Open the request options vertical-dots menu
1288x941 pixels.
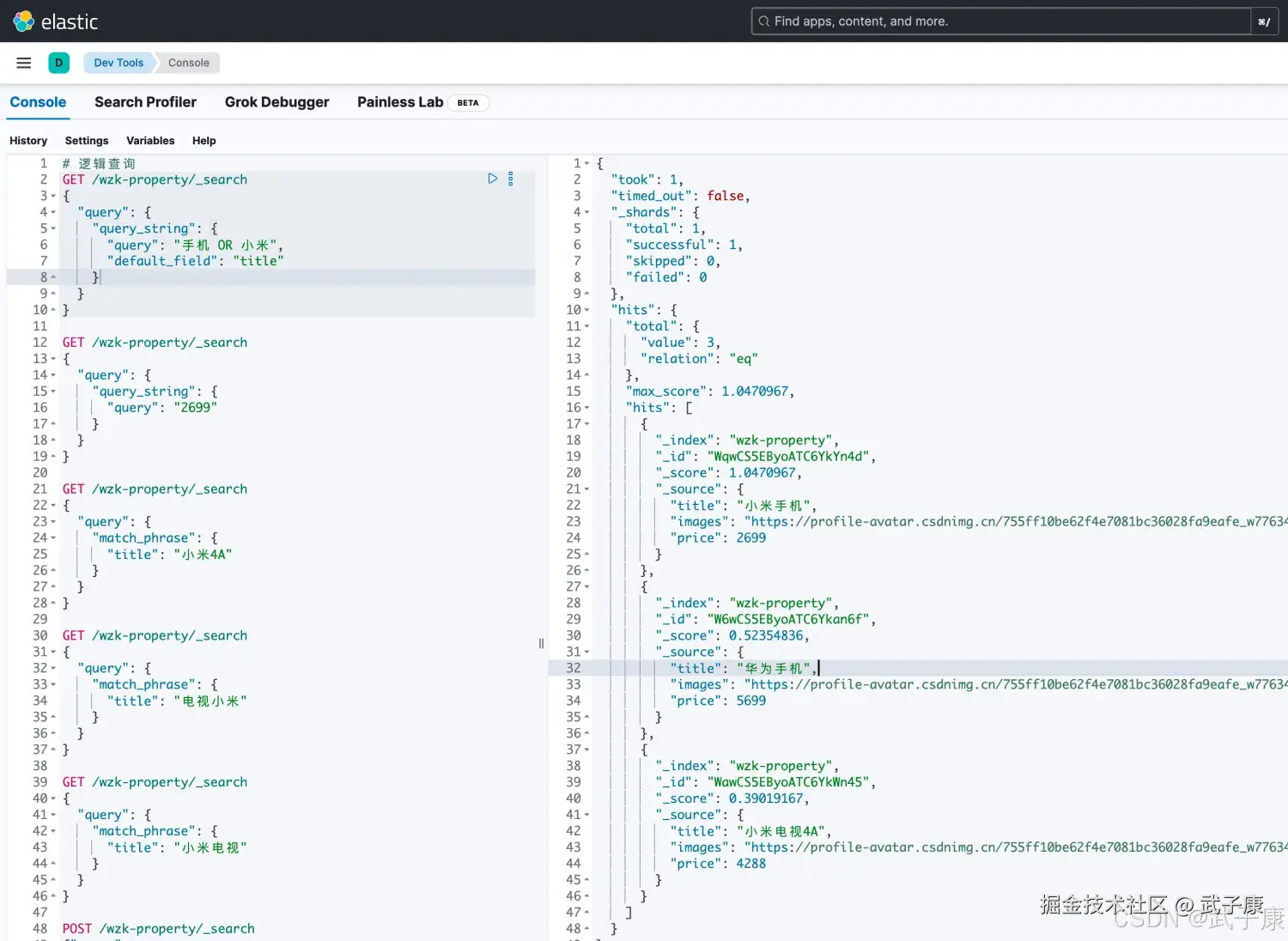point(510,178)
